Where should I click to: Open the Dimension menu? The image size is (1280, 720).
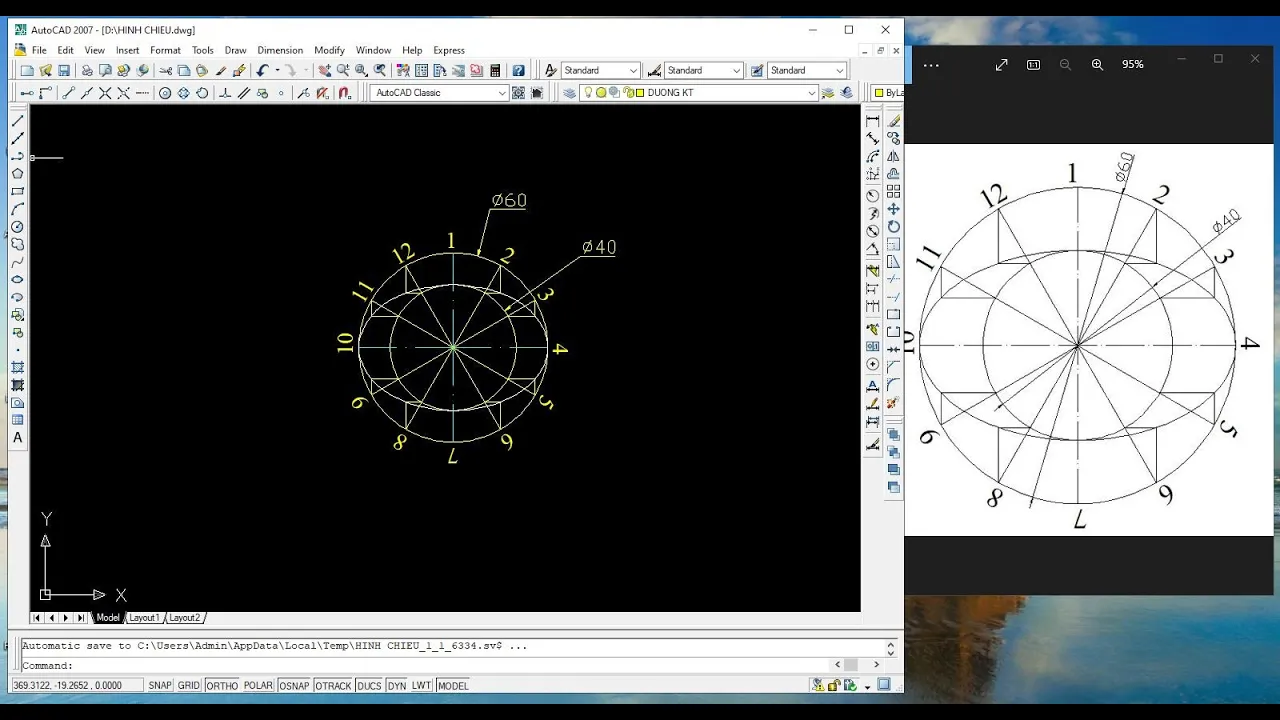click(x=280, y=50)
